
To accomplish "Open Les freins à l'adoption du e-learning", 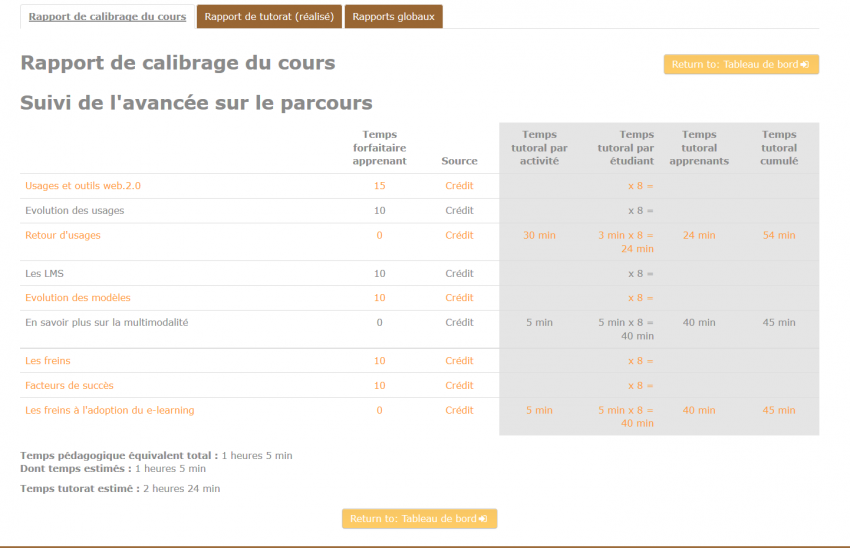I will [110, 411].
